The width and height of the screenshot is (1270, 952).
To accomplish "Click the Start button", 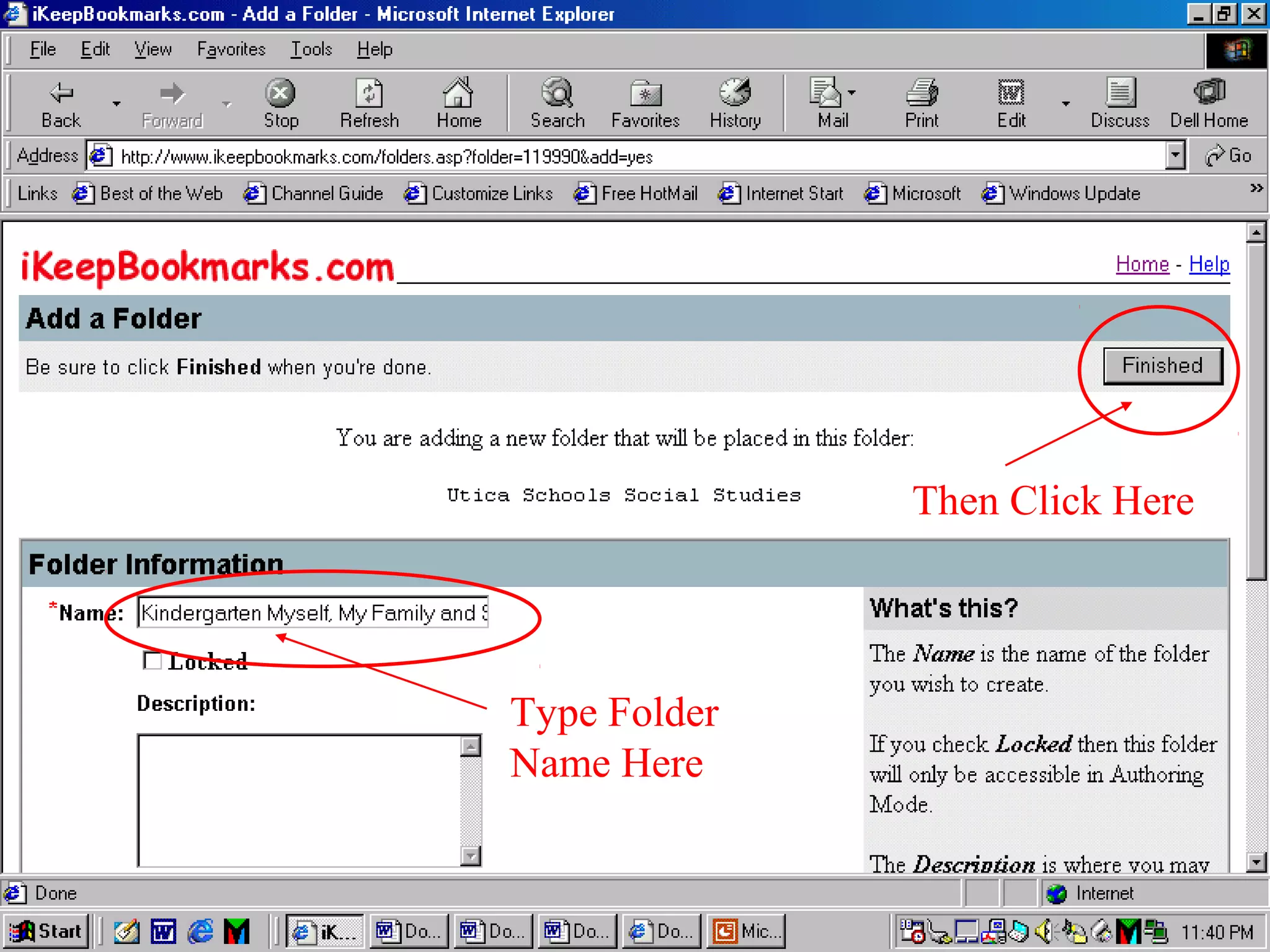I will pos(46,931).
